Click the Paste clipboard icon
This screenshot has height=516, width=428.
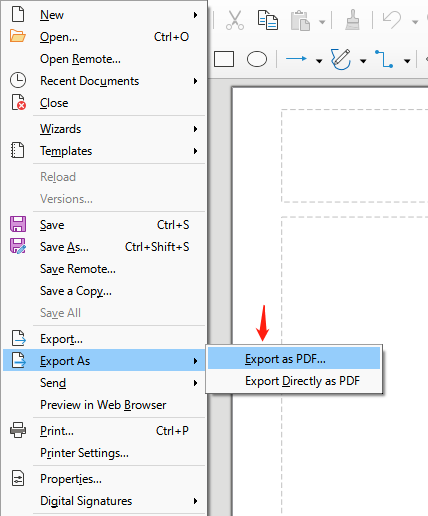tap(300, 21)
